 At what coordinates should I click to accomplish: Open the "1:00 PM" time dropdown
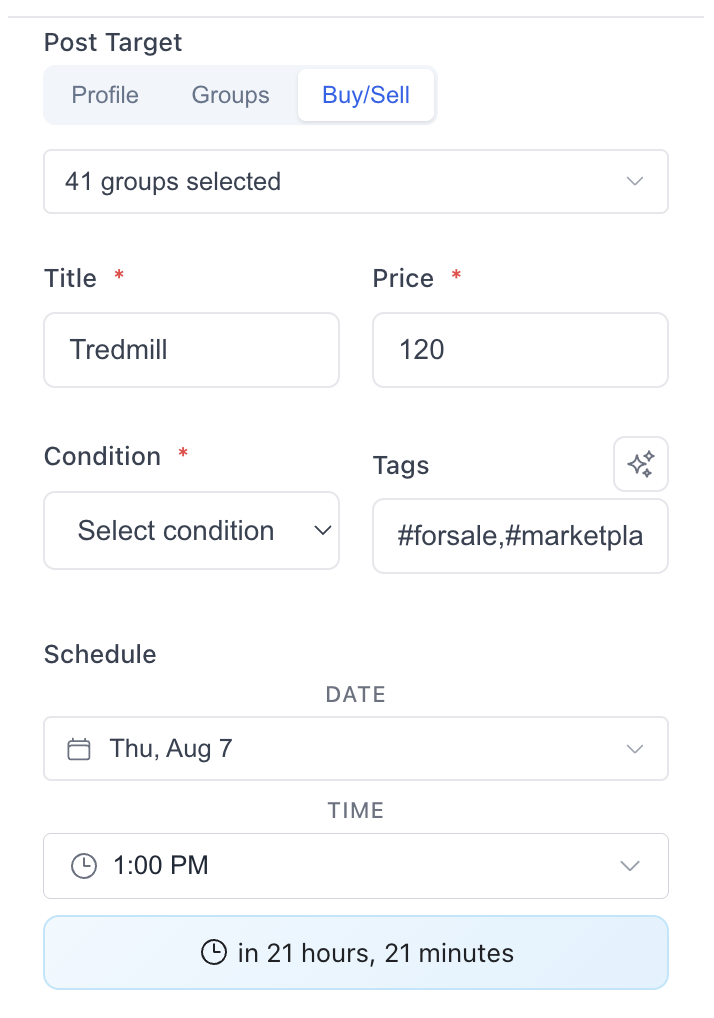click(x=355, y=865)
